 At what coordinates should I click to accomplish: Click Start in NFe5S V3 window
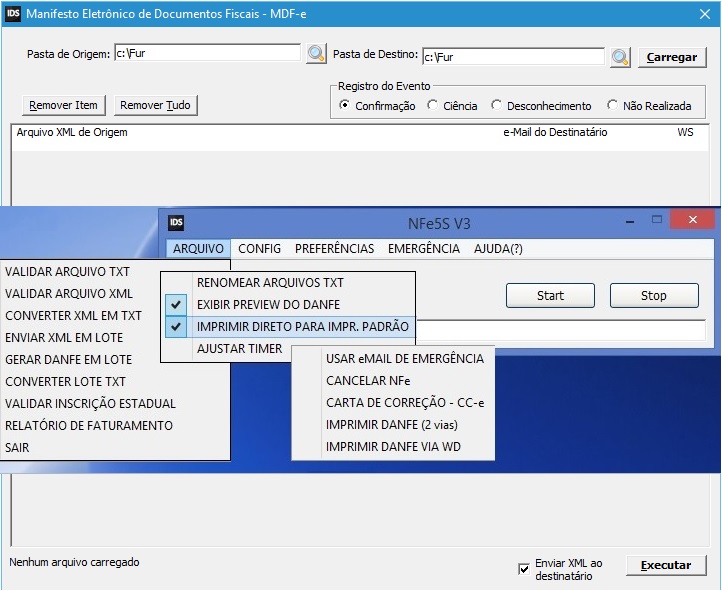coord(550,296)
